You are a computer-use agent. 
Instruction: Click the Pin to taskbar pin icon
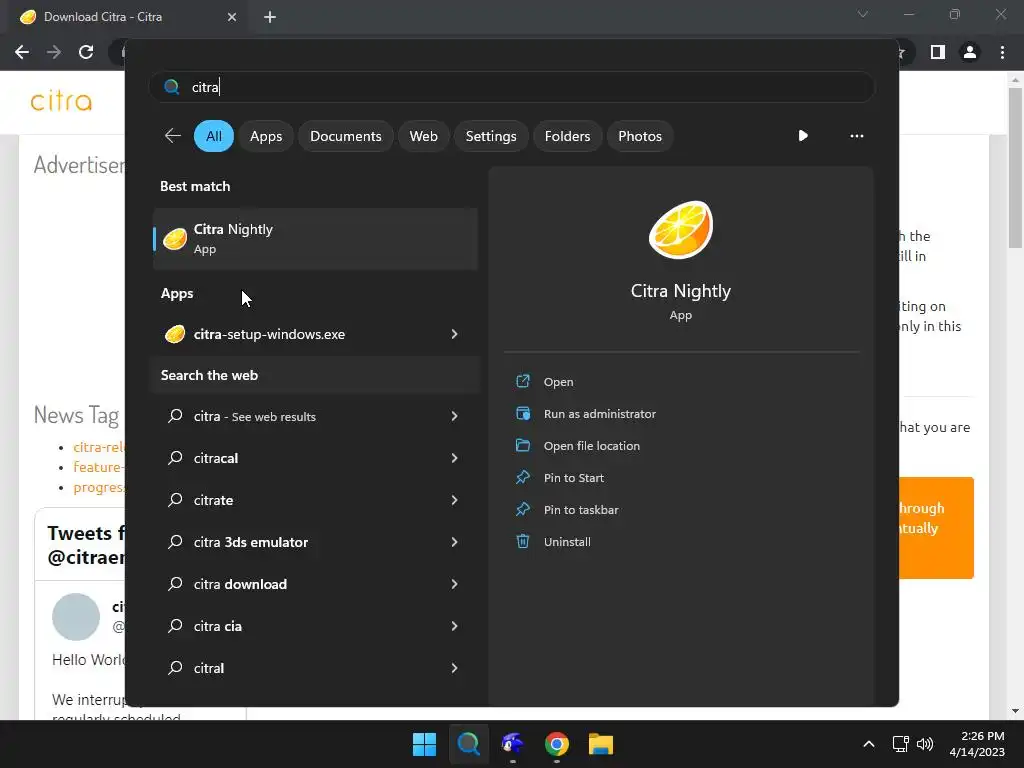pos(523,509)
